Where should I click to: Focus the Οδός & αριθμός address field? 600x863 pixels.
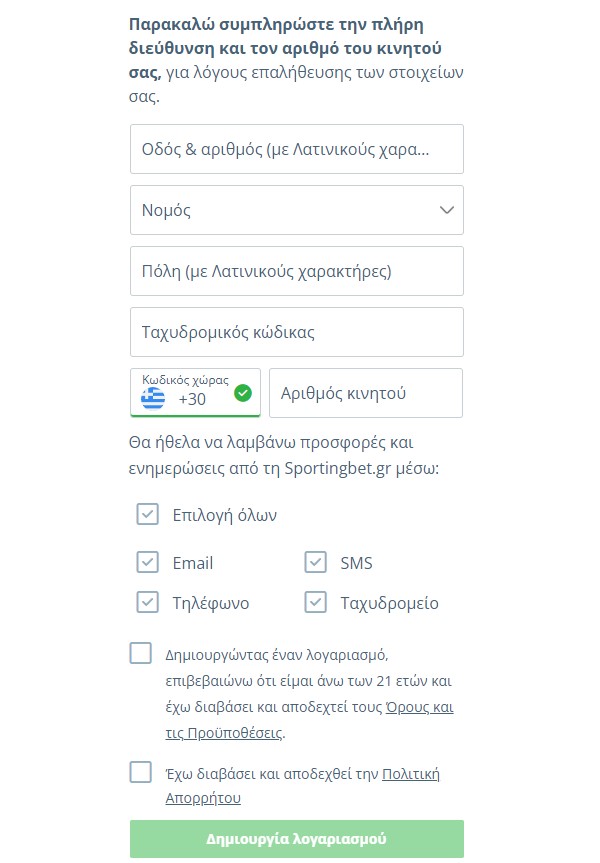click(x=297, y=149)
